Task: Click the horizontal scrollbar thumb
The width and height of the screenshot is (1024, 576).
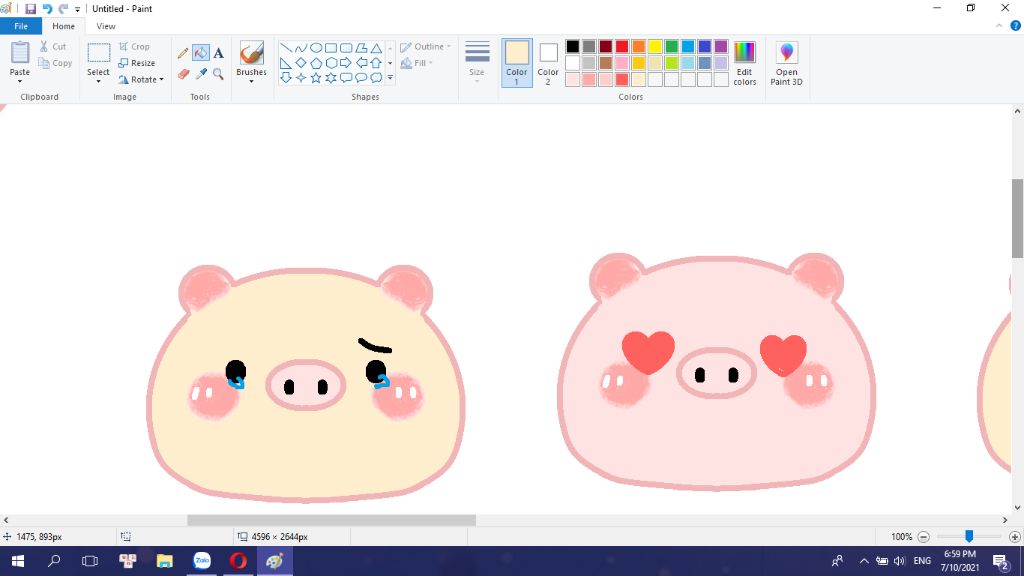Action: [x=331, y=520]
